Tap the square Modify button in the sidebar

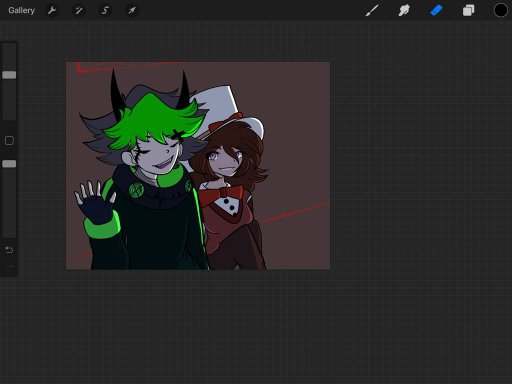tap(9, 140)
